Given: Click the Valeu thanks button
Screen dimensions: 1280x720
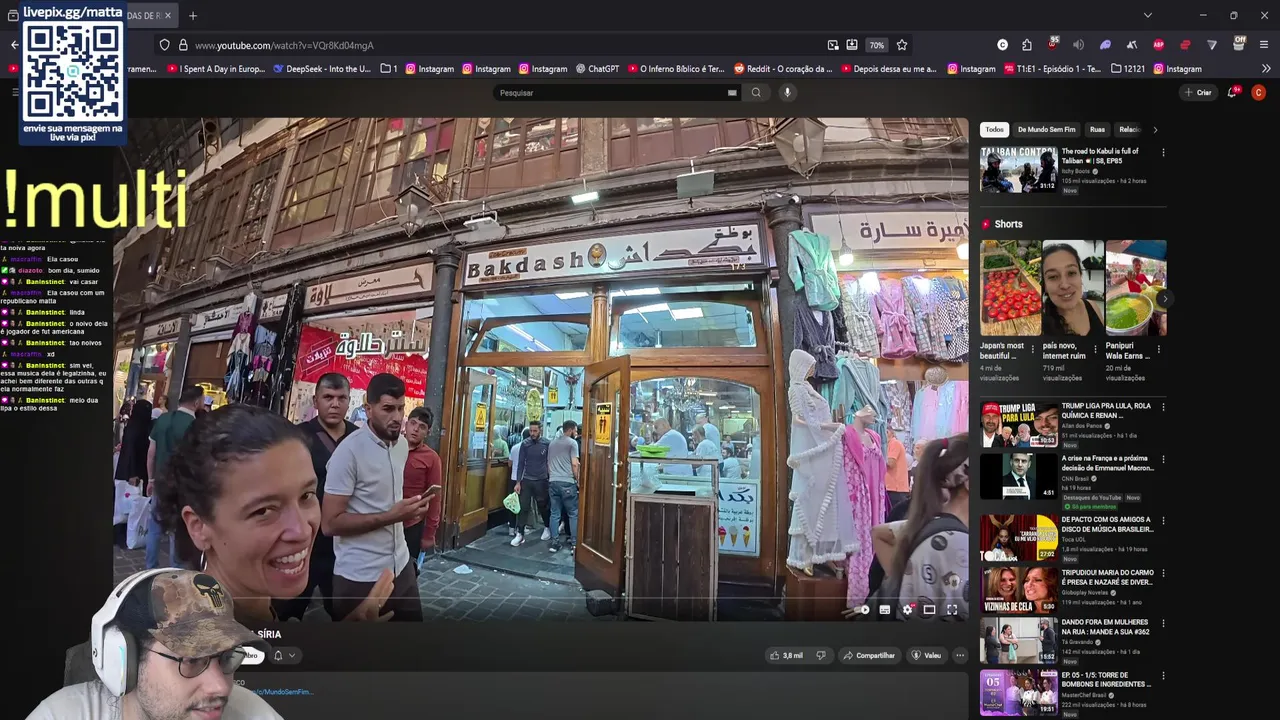Looking at the screenshot, I should click(x=926, y=656).
